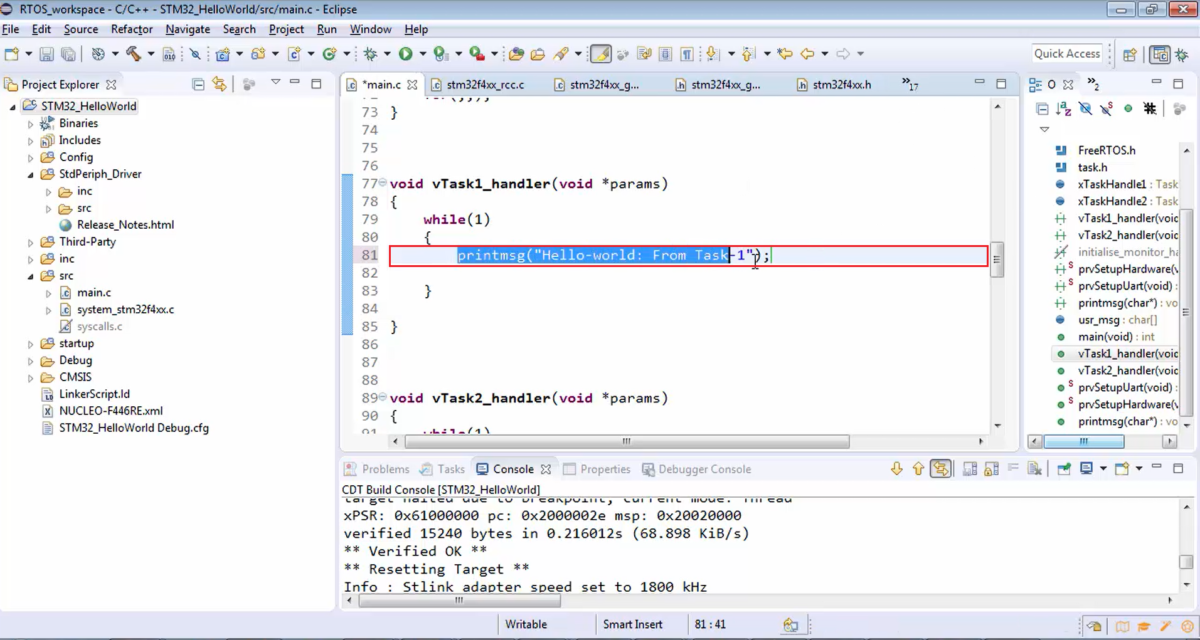Click Clear Console icon

tap(1035, 468)
